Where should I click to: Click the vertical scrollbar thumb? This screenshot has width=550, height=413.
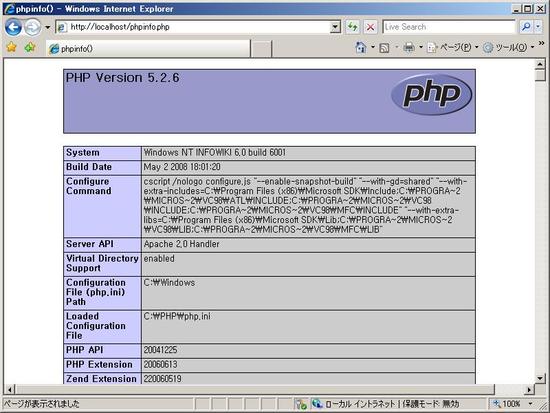tap(540, 75)
